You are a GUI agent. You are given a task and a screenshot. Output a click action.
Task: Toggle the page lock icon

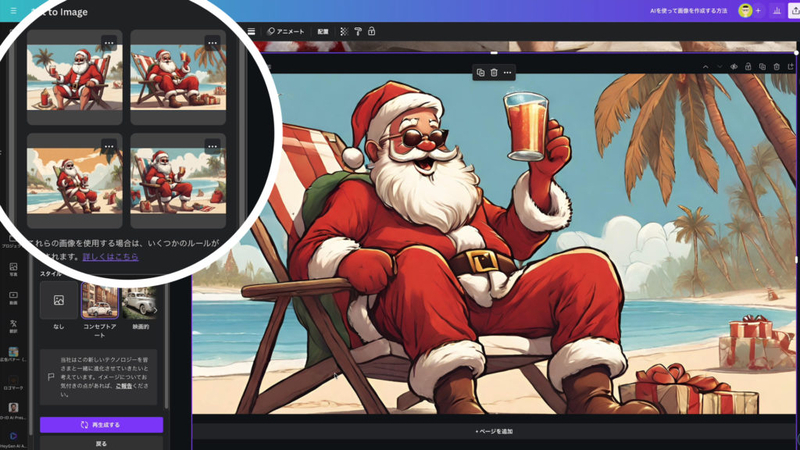click(748, 67)
